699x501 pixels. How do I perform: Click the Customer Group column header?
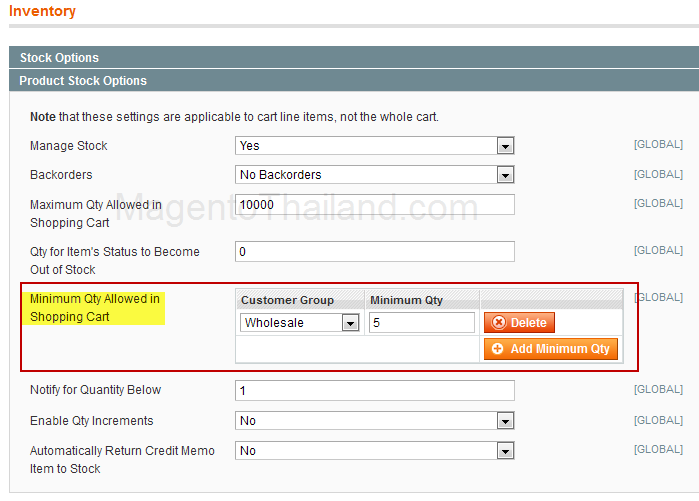pos(288,300)
